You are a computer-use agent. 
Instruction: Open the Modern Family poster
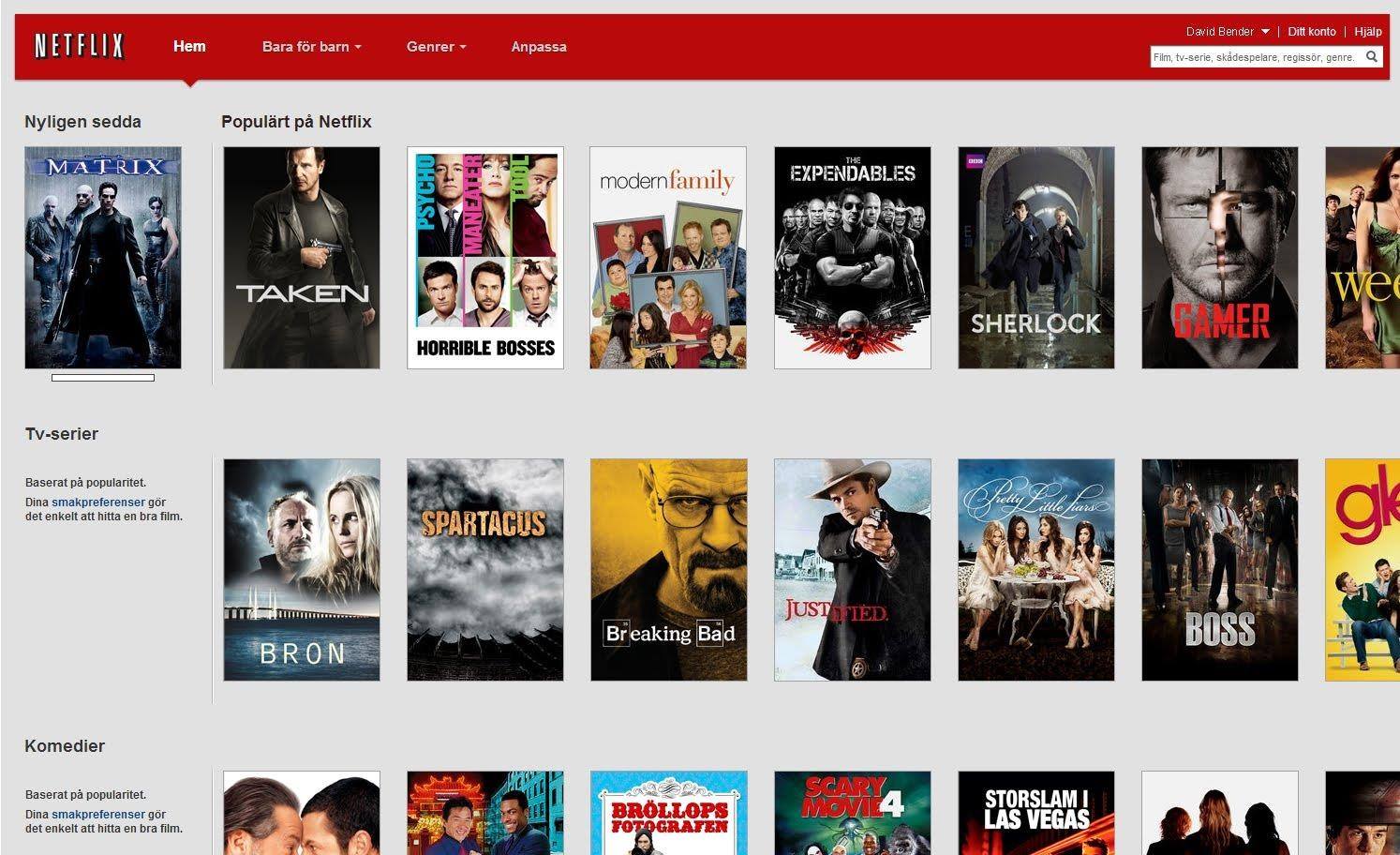coord(669,258)
